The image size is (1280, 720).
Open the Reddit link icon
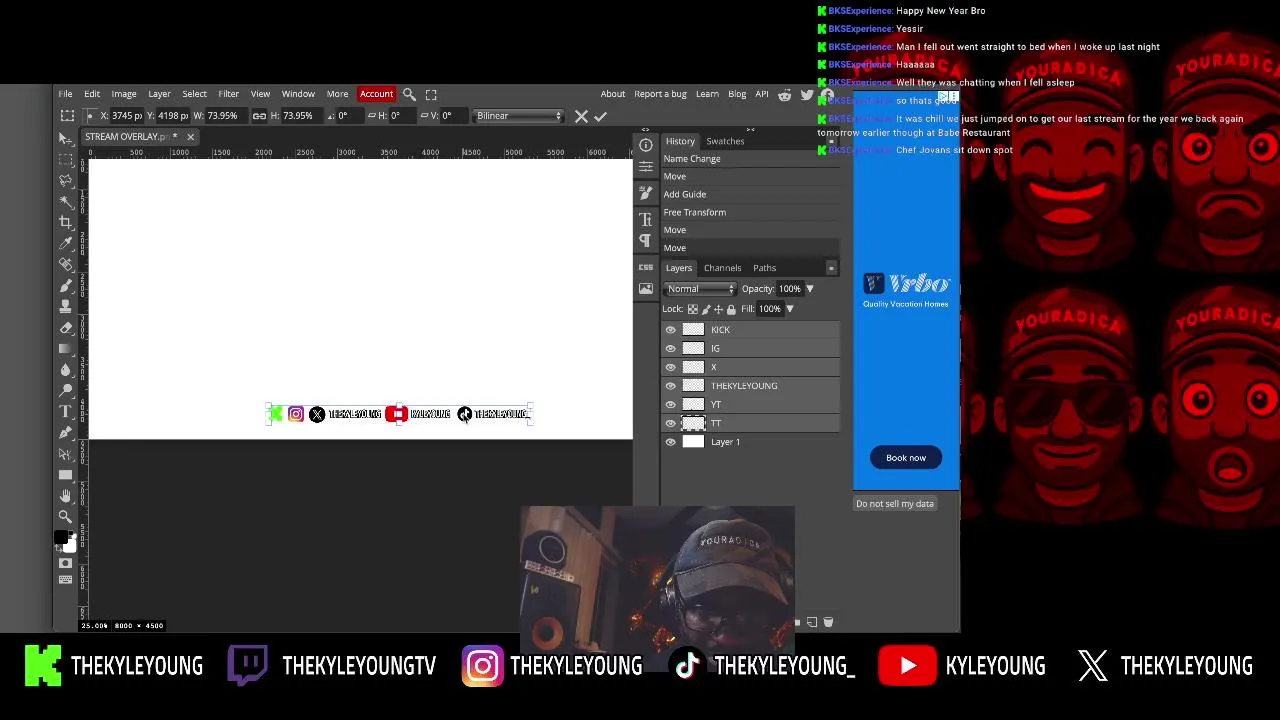click(785, 94)
